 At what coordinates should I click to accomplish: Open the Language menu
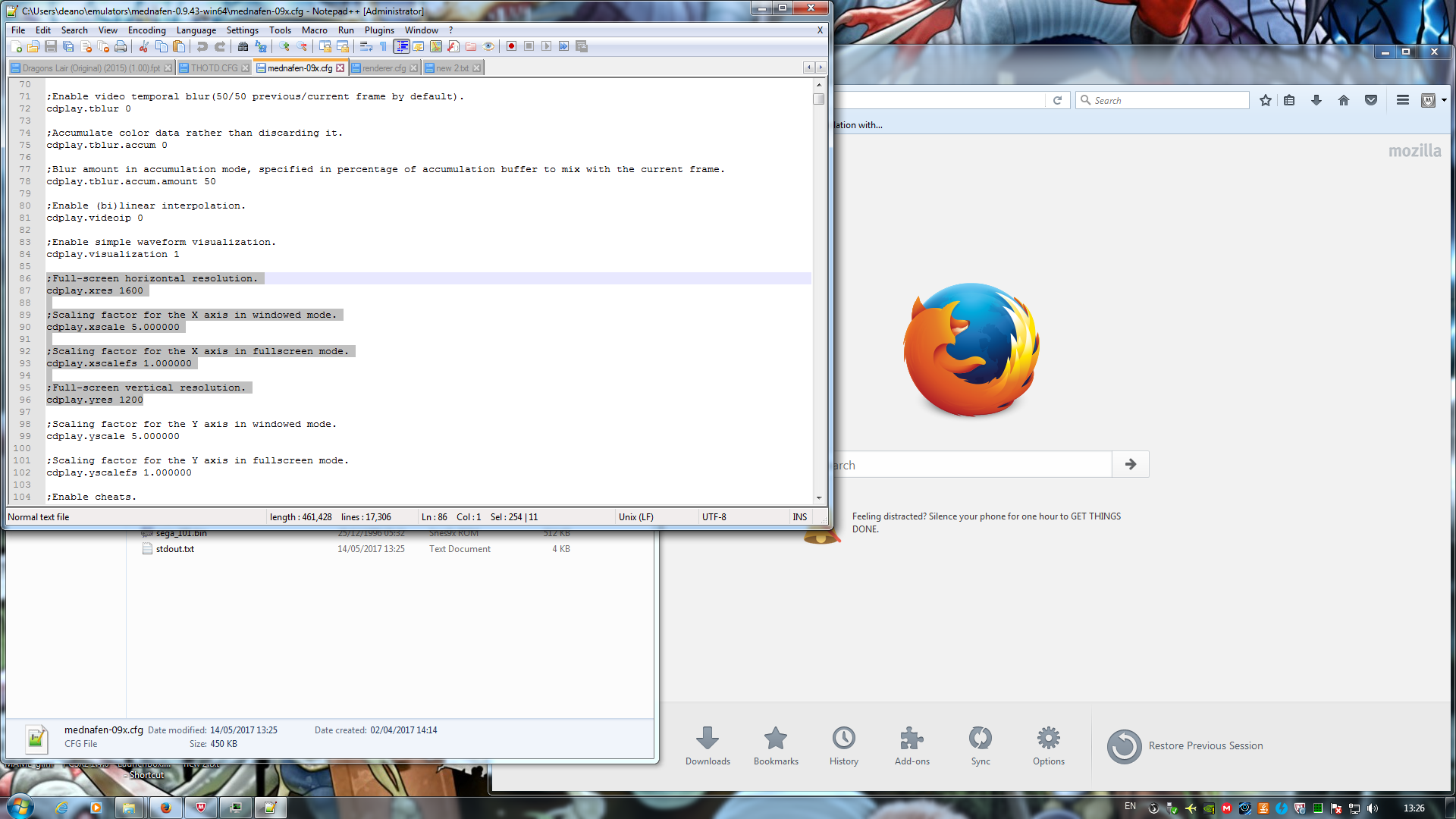click(x=196, y=30)
